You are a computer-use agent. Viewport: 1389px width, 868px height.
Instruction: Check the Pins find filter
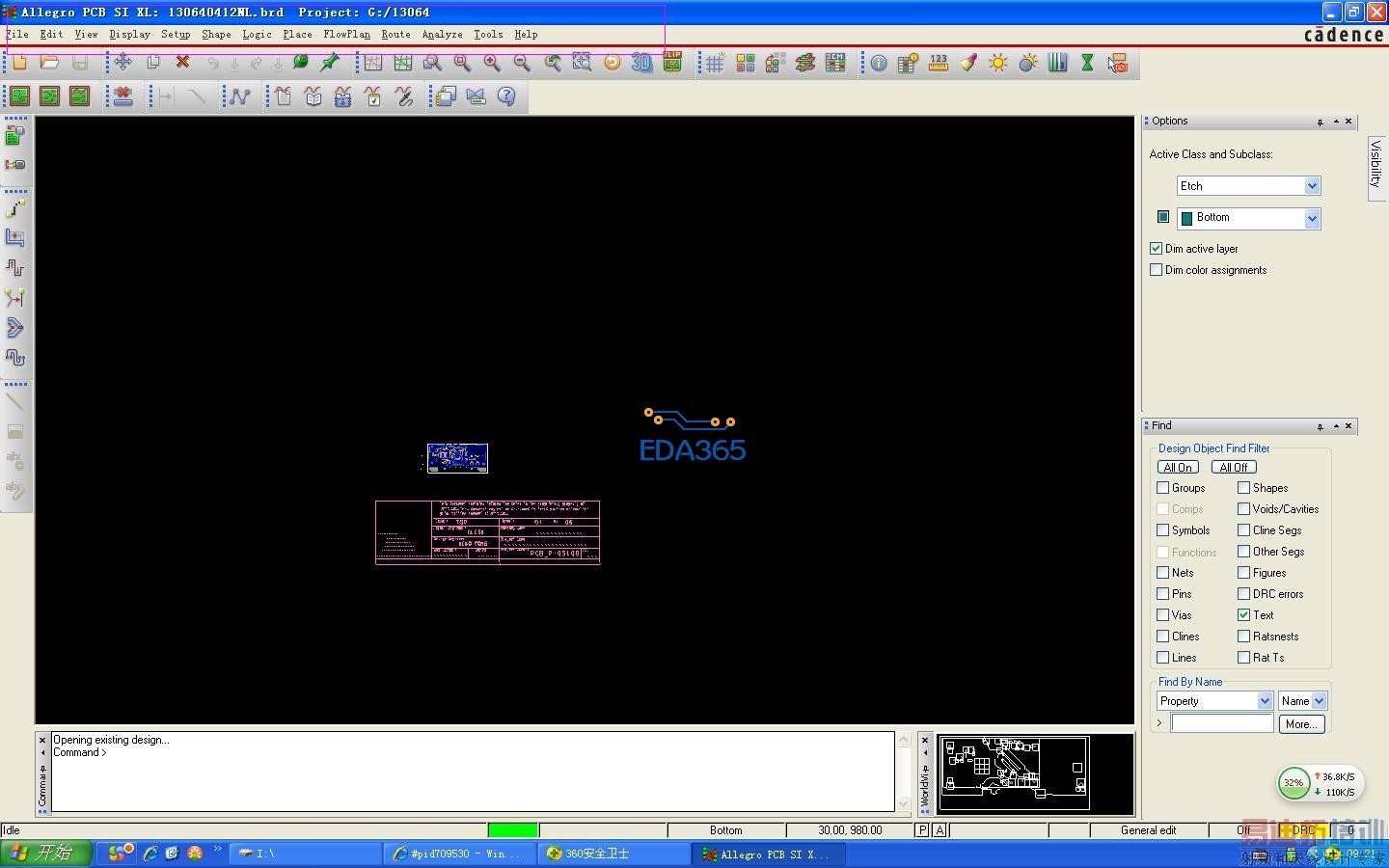click(1163, 594)
